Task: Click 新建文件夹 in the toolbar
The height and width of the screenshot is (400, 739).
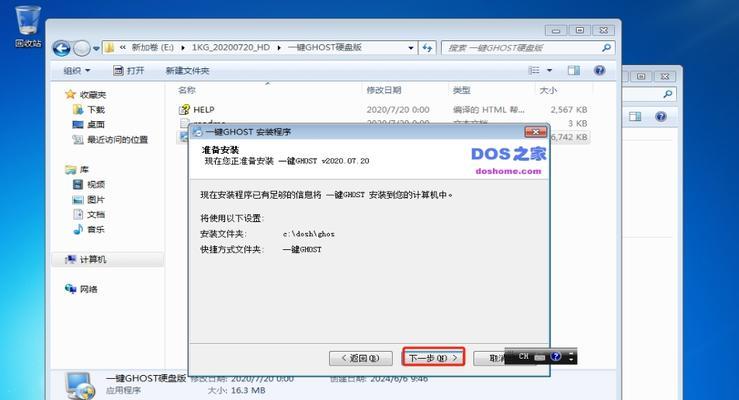Action: point(188,71)
